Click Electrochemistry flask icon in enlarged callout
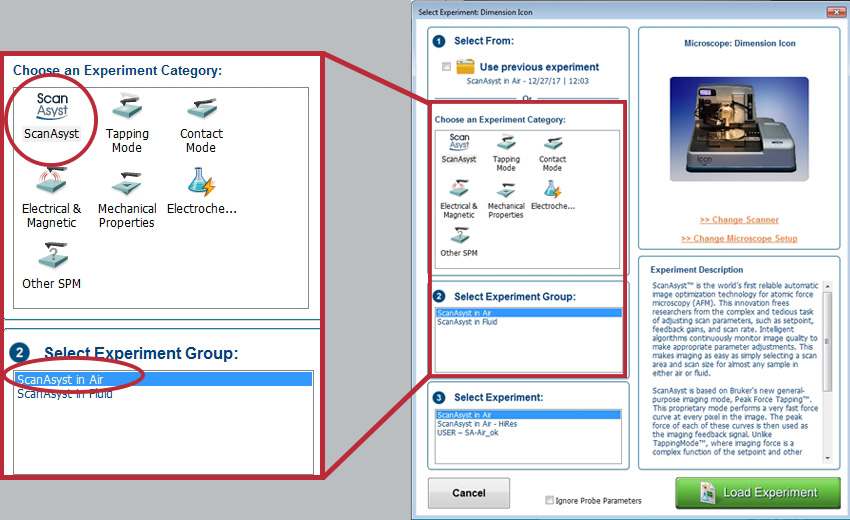The height and width of the screenshot is (520, 850). pyautogui.click(x=201, y=181)
